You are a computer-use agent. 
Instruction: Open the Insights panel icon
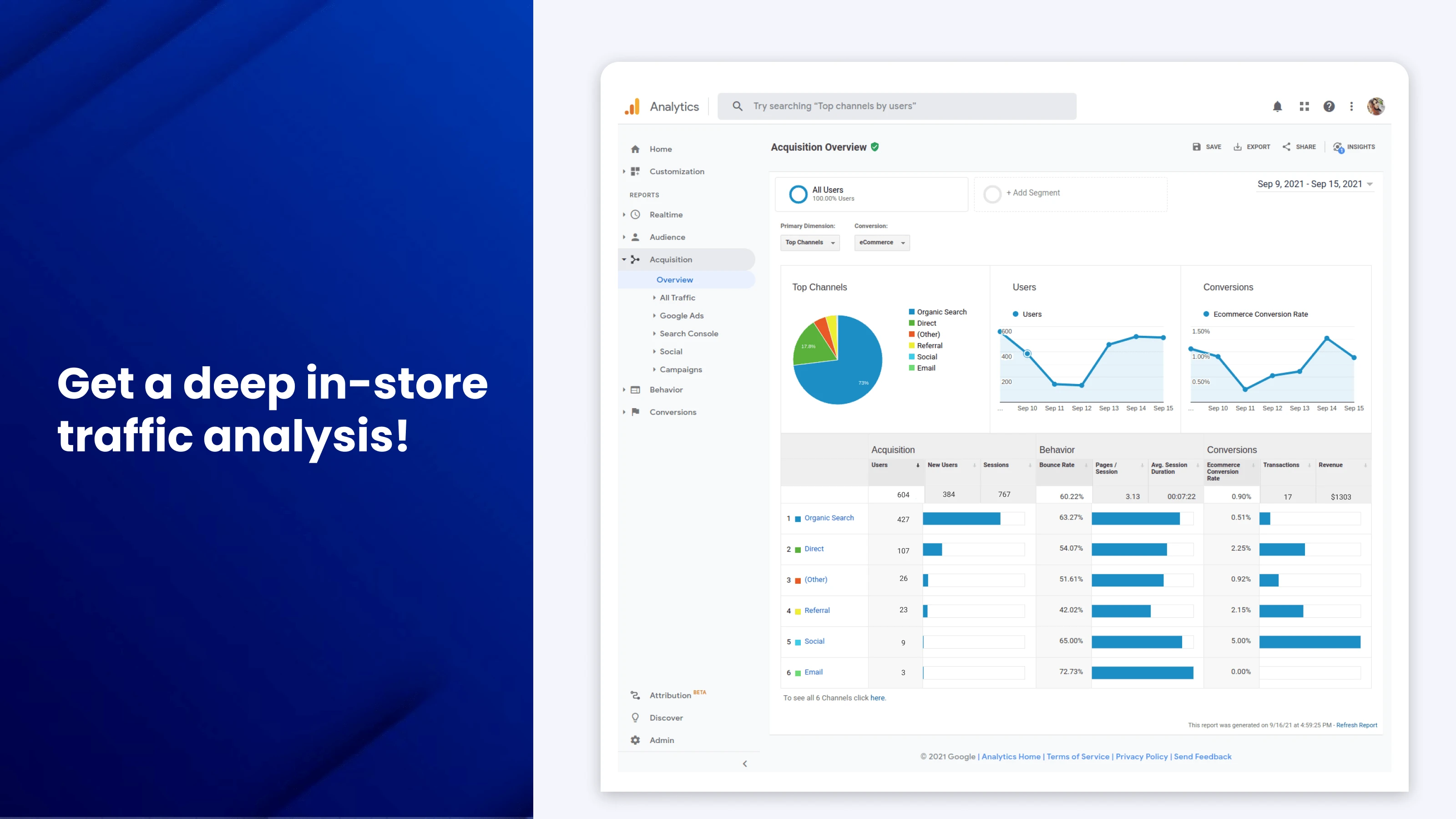pyautogui.click(x=1338, y=147)
